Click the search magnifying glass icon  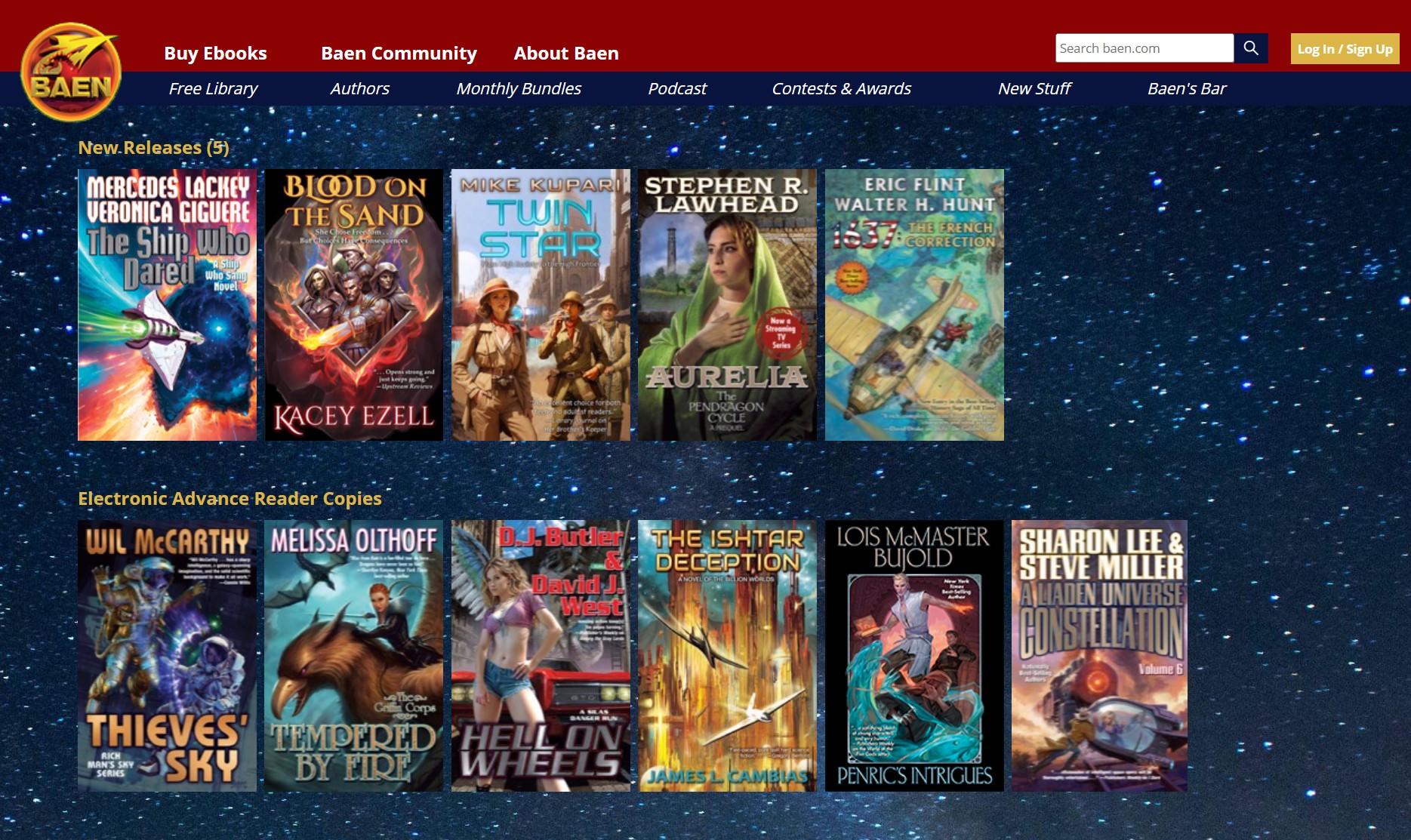(x=1251, y=48)
